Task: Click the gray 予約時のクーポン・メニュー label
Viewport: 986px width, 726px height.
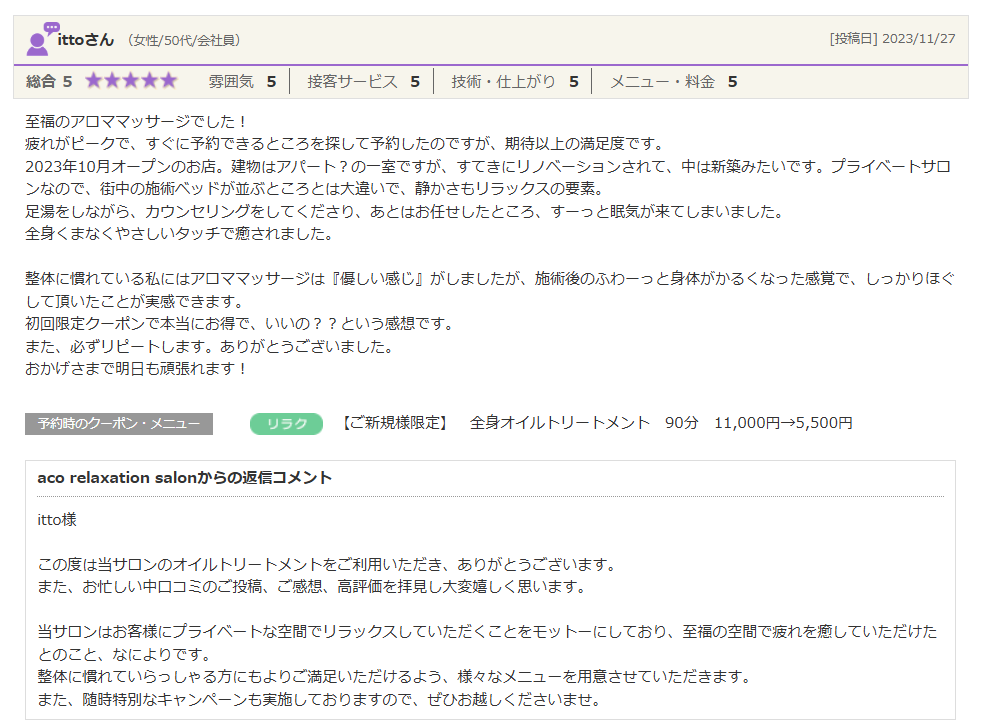Action: (119, 424)
